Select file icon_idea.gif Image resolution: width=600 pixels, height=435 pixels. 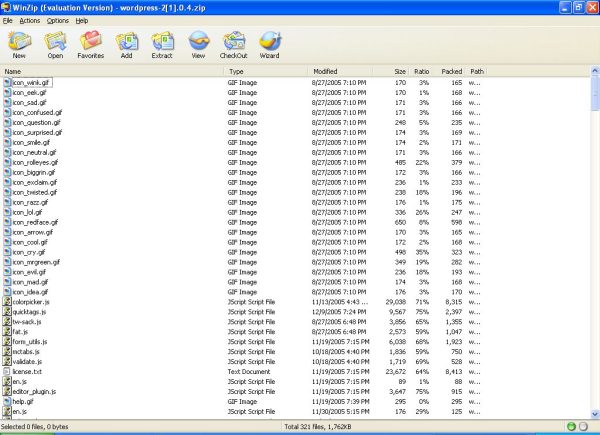[x=30, y=292]
